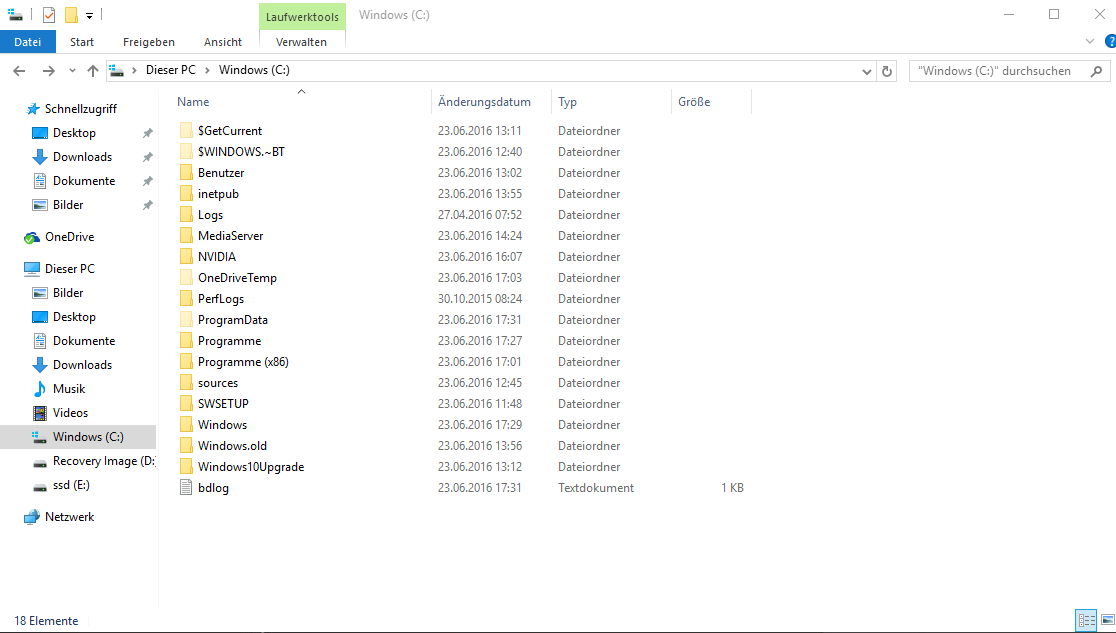The image size is (1116, 633).
Task: Click the New Folder icon in quick access toolbar
Action: (71, 14)
